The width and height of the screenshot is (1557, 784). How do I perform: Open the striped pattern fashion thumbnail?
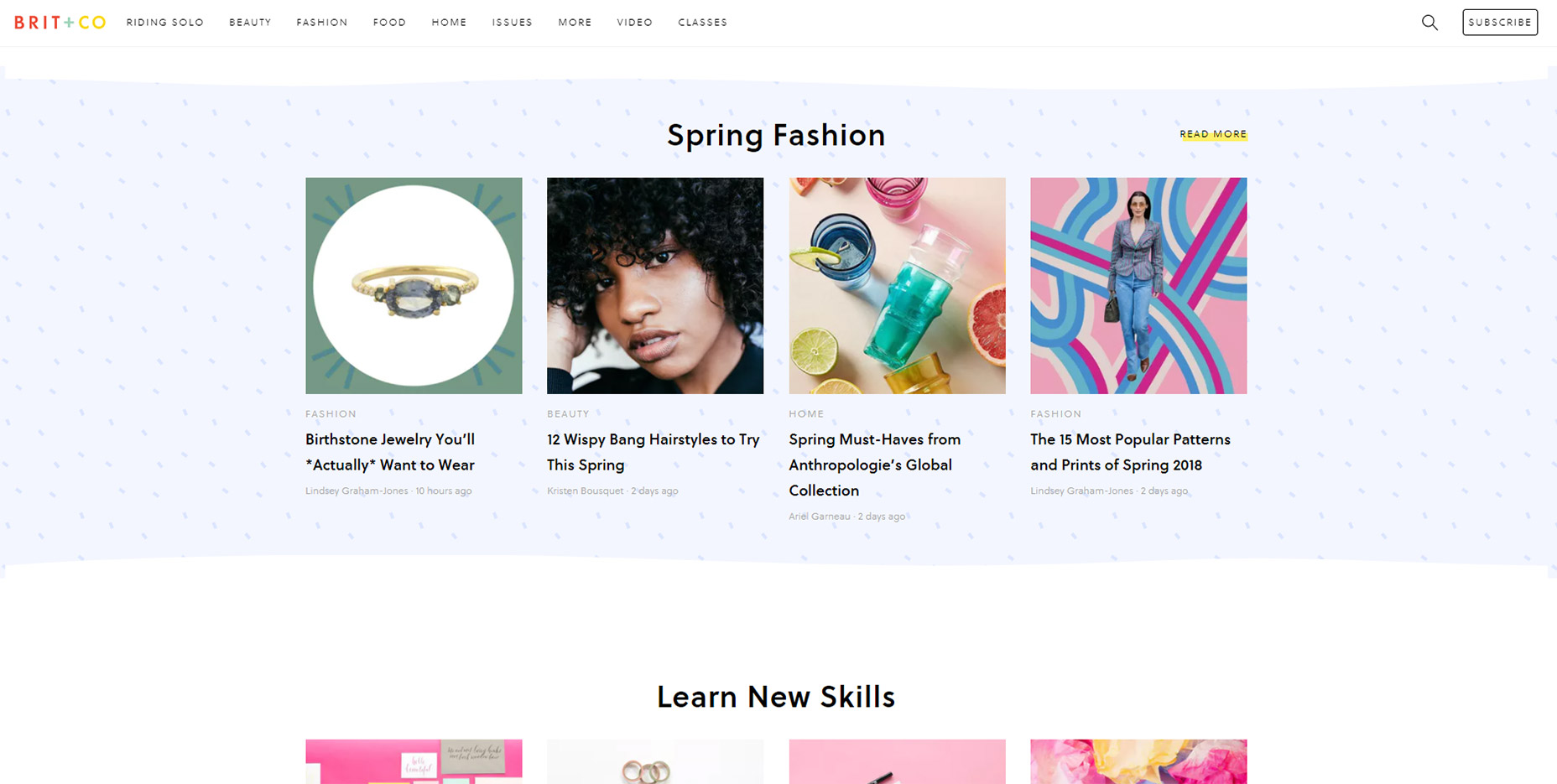point(1138,285)
